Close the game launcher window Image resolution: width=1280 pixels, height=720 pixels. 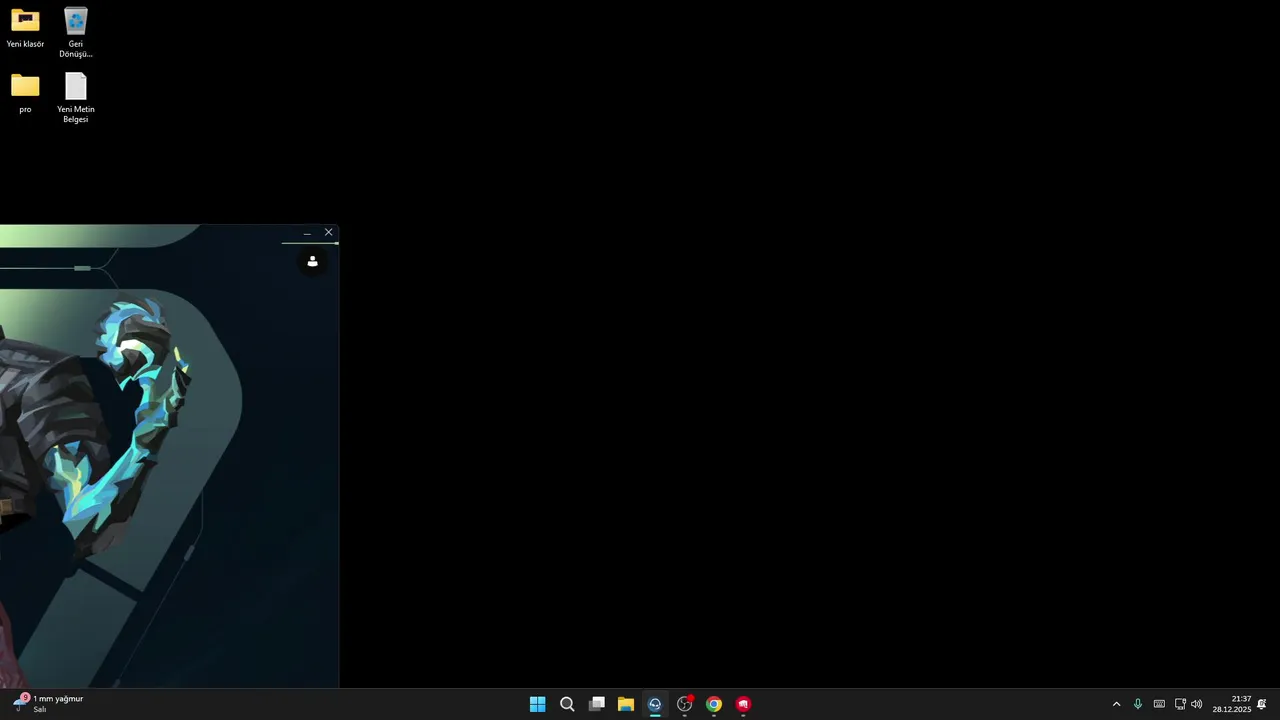328,233
